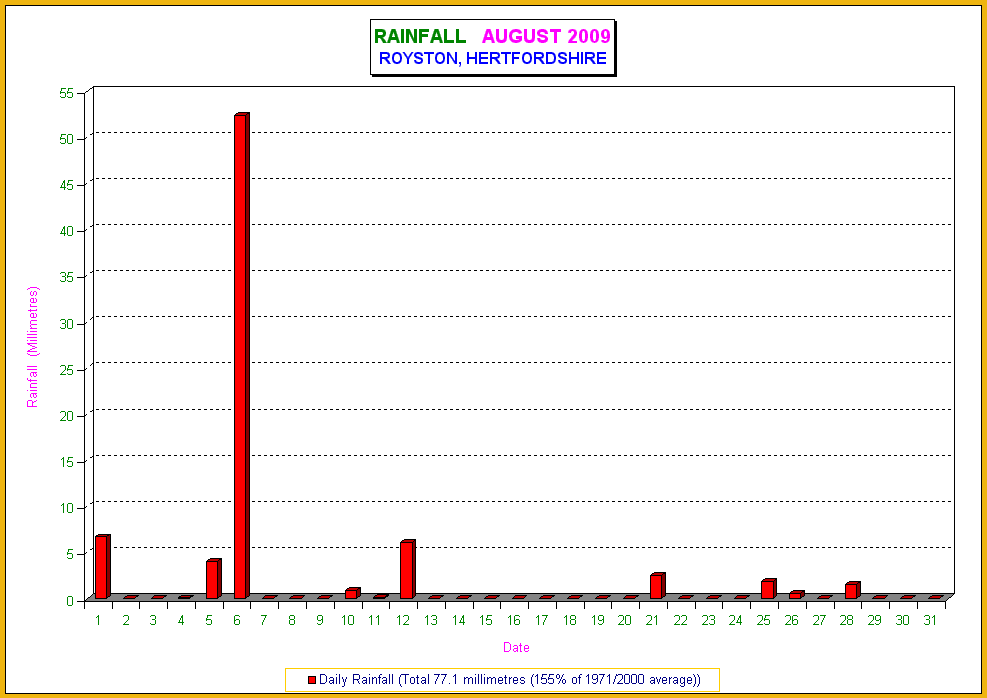This screenshot has width=987, height=698.
Task: Click the x-axis date label 25
Action: pos(764,621)
